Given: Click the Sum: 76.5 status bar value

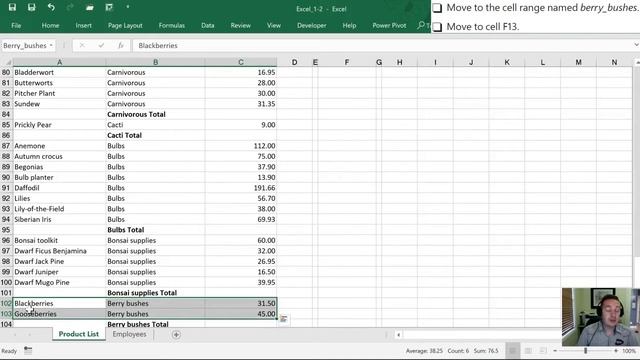Looking at the screenshot, I should pyautogui.click(x=486, y=351).
